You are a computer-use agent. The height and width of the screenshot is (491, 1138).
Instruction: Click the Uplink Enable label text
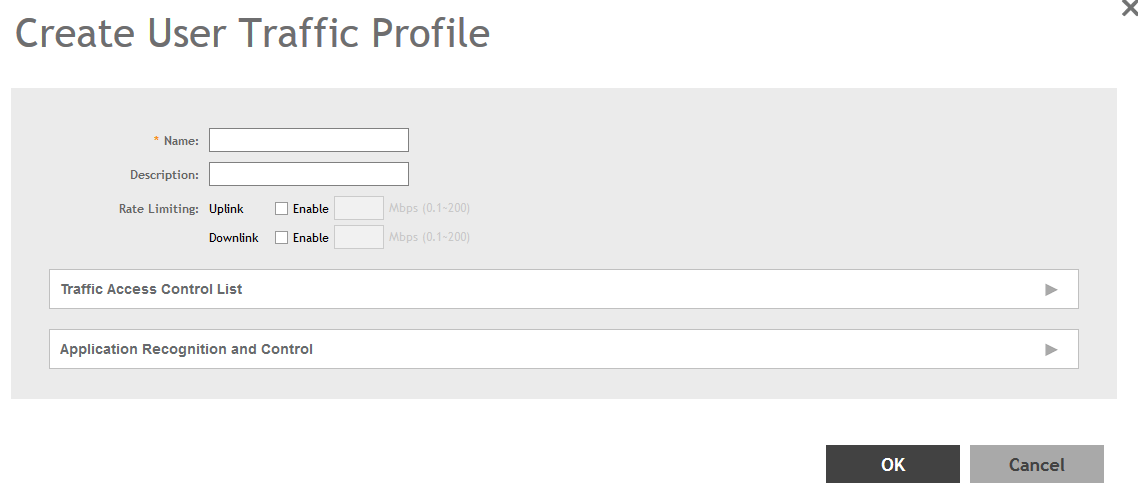pyautogui.click(x=310, y=209)
